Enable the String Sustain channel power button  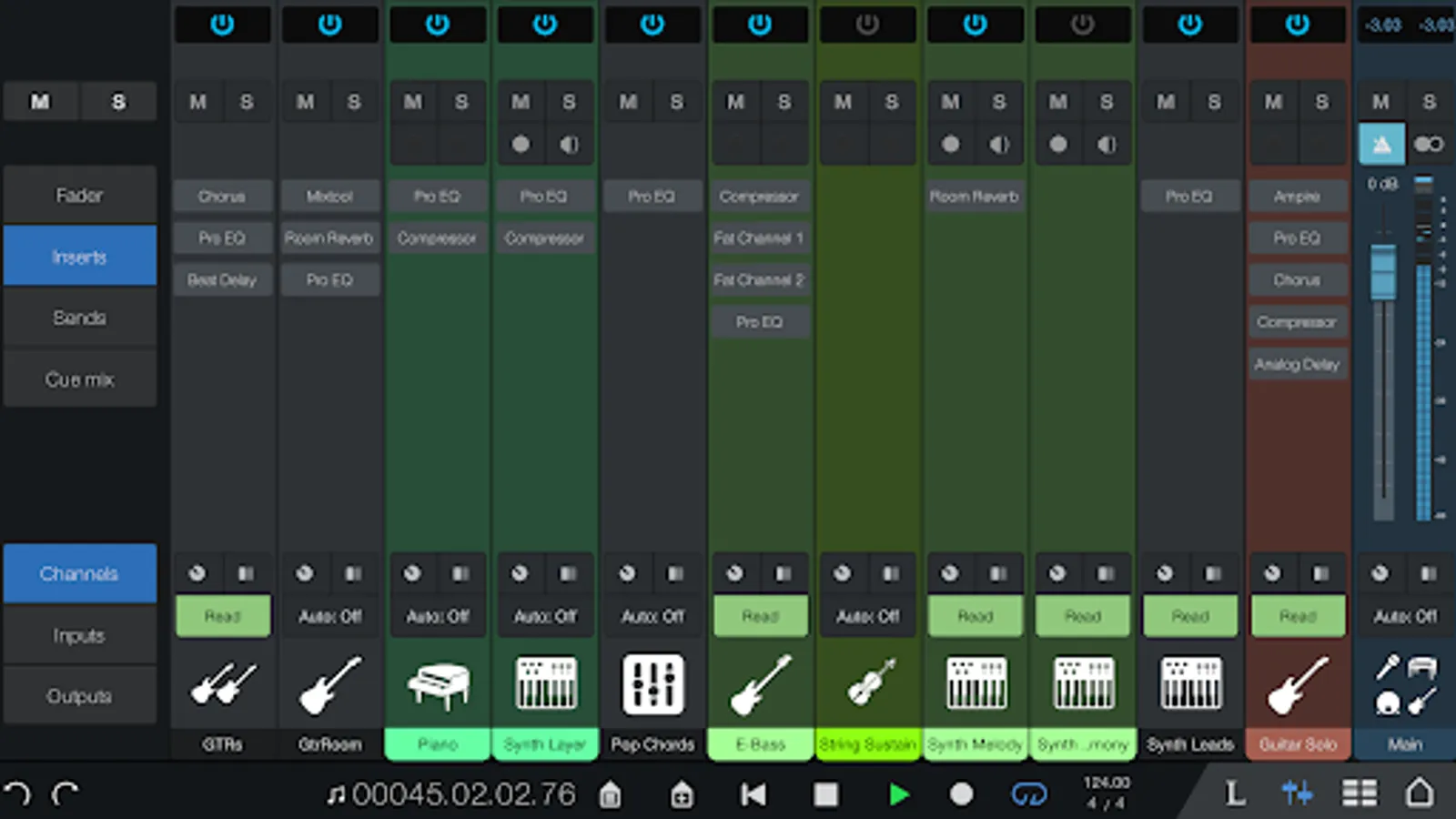pyautogui.click(x=868, y=25)
